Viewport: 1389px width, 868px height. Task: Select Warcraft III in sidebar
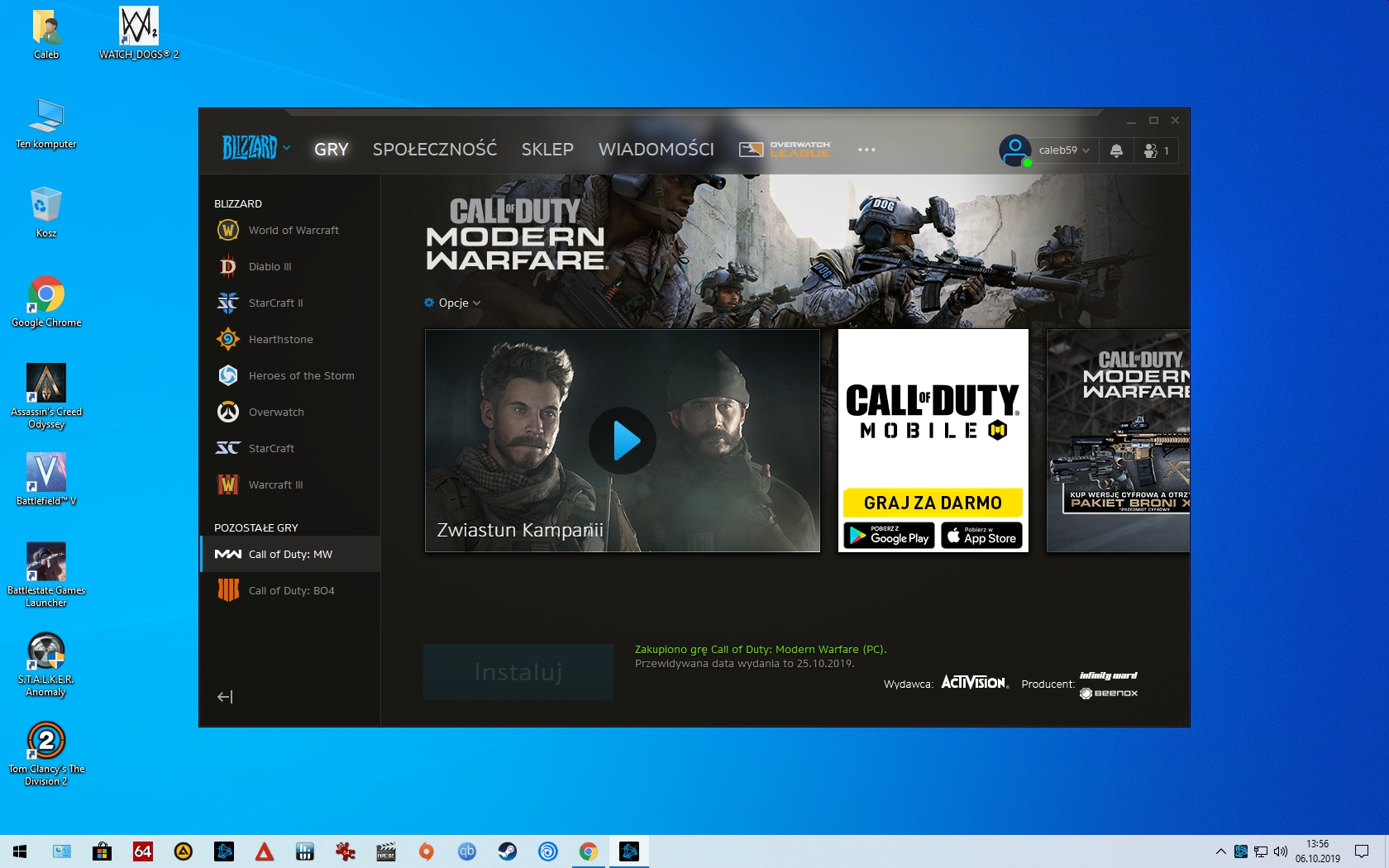289,484
